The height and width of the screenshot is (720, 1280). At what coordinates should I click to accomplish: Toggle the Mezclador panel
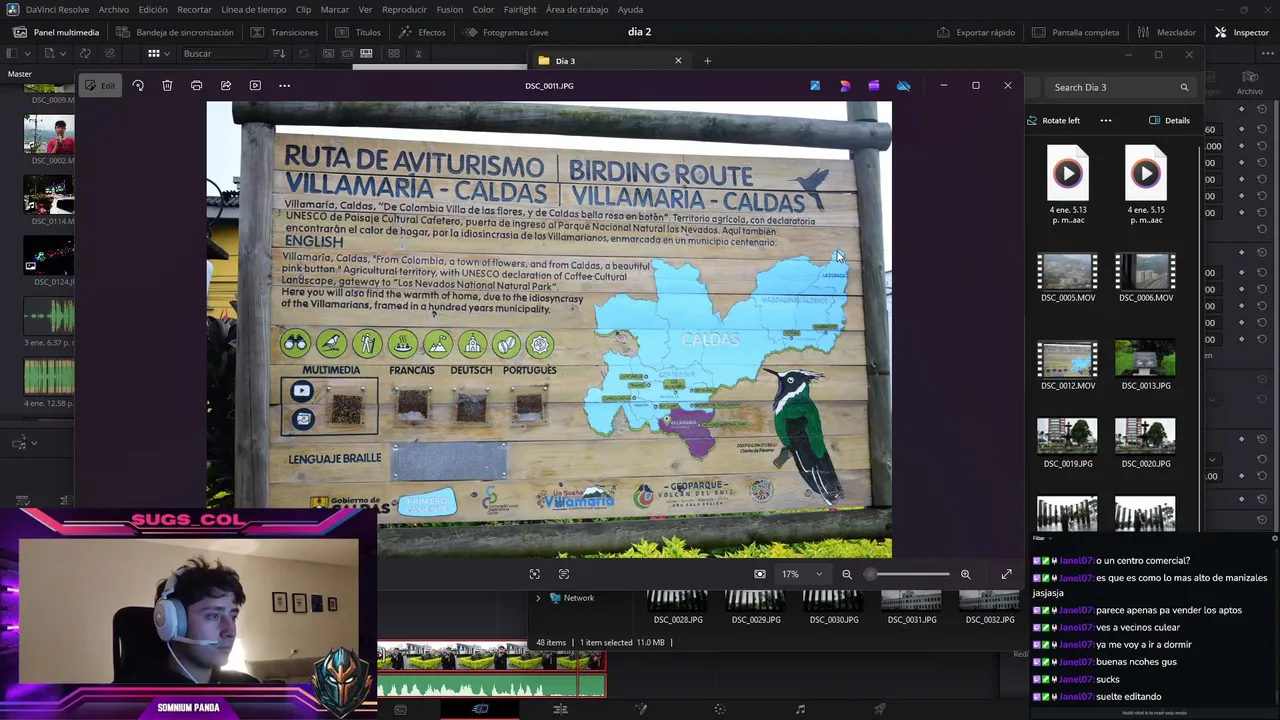1165,32
